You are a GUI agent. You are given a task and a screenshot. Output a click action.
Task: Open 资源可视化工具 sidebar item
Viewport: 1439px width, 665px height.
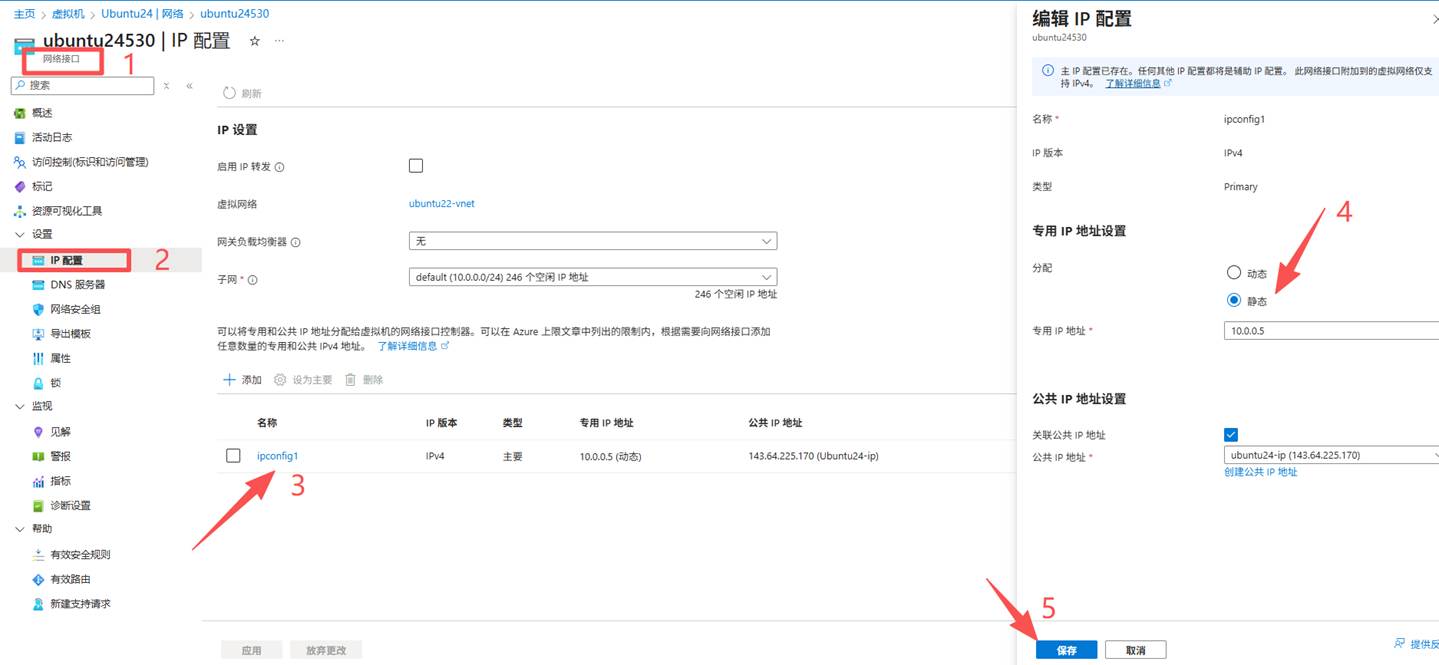(x=66, y=211)
